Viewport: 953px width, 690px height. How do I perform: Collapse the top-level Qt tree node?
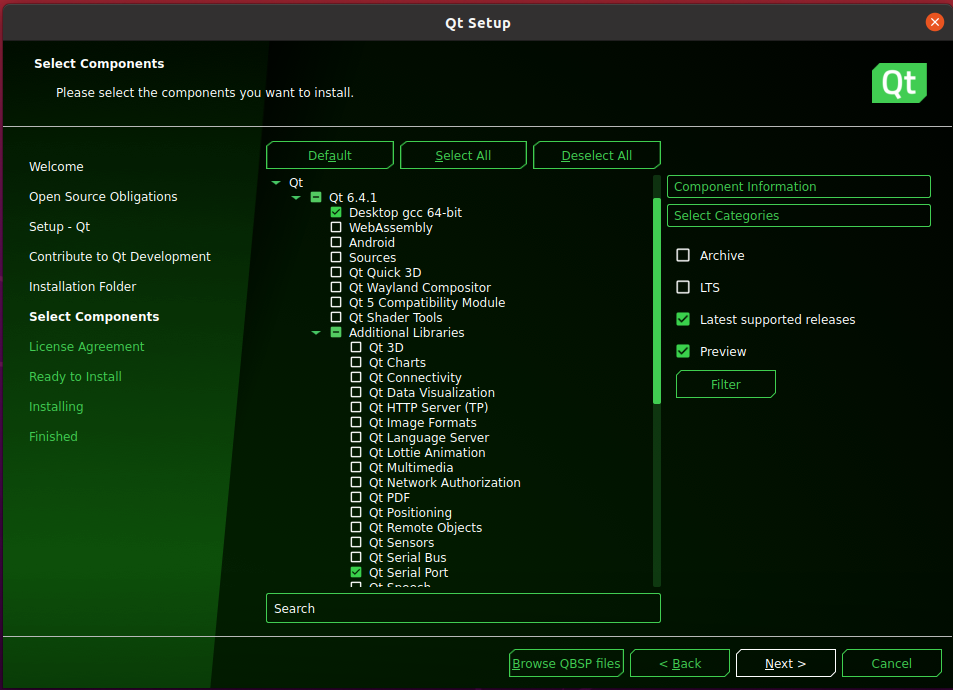pyautogui.click(x=276, y=182)
